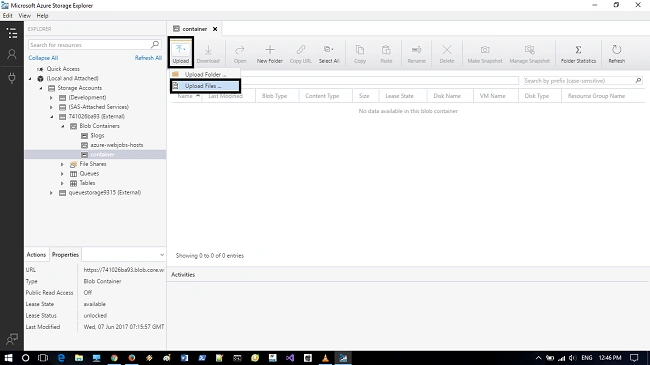Screen dimensions: 650x365
Task: Expand the (Development) storage node
Action: coord(51,97)
